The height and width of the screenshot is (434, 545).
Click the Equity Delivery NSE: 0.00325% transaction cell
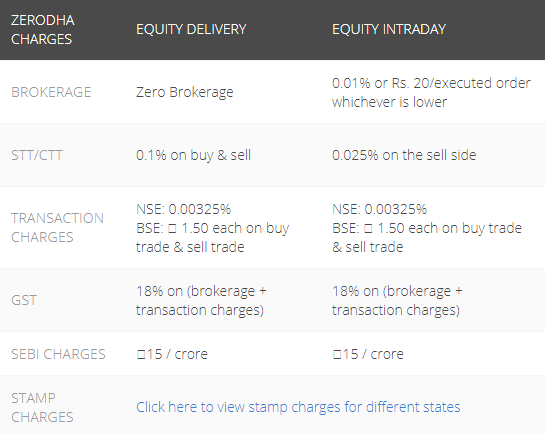pos(212,228)
